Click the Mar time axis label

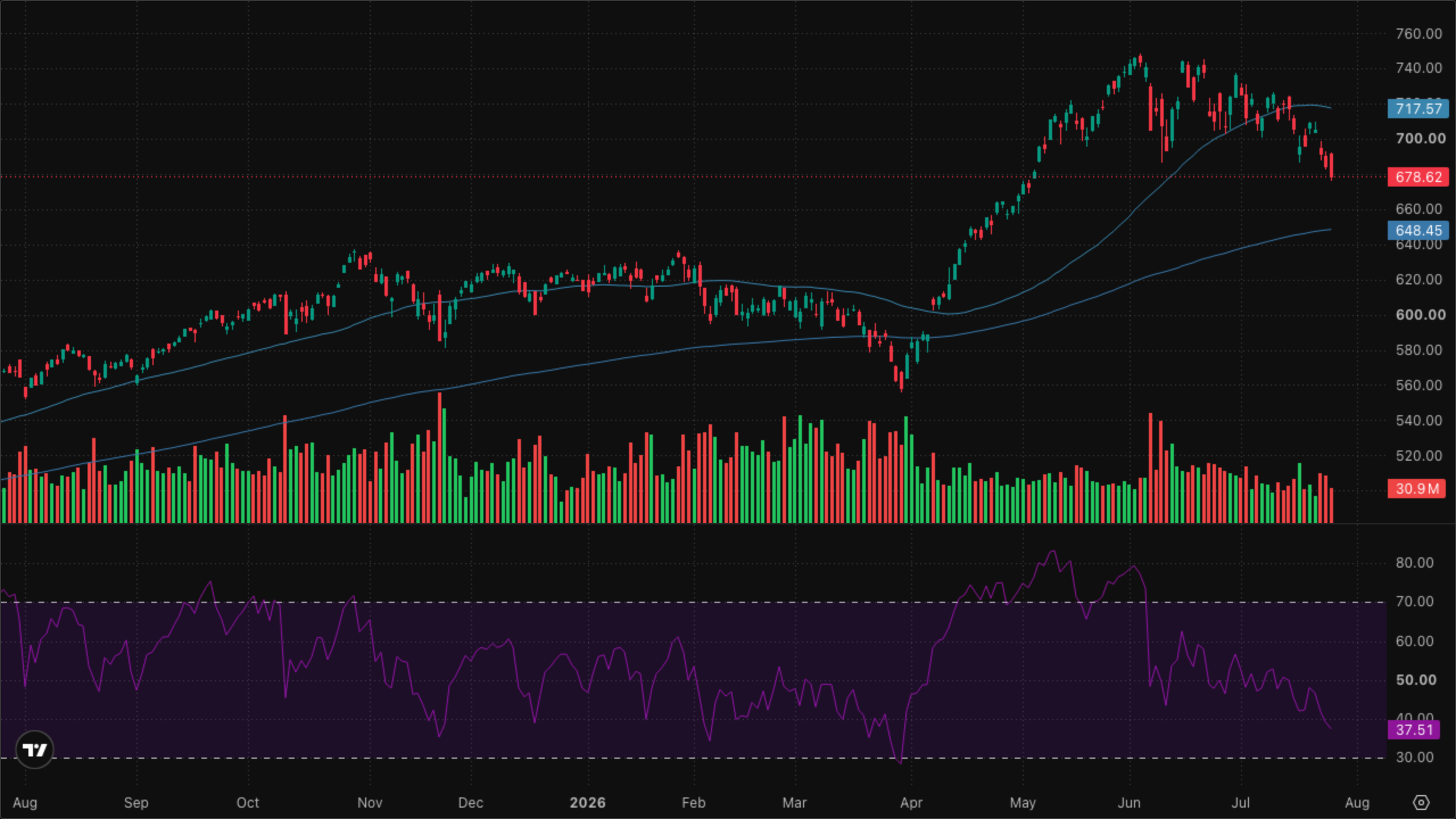[794, 803]
